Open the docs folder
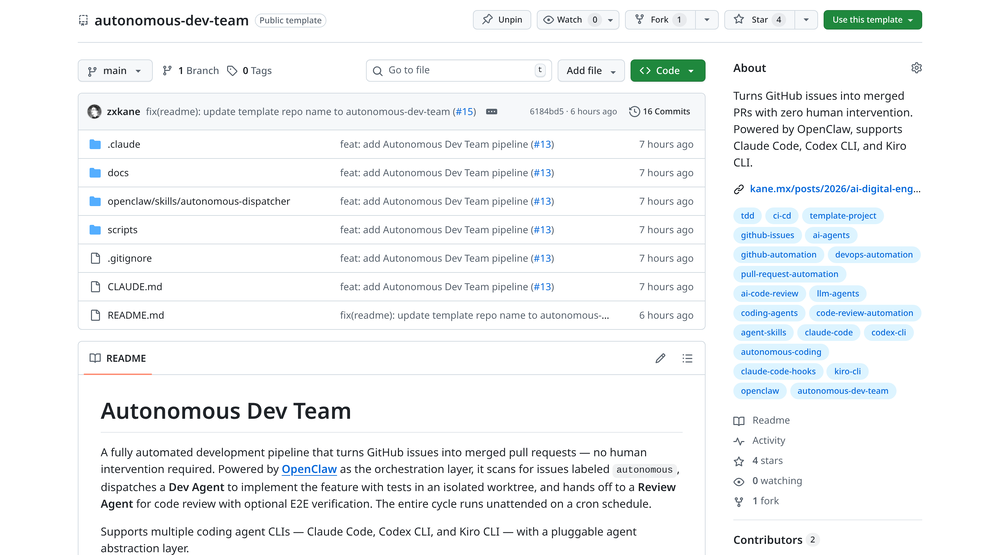 tap(118, 173)
